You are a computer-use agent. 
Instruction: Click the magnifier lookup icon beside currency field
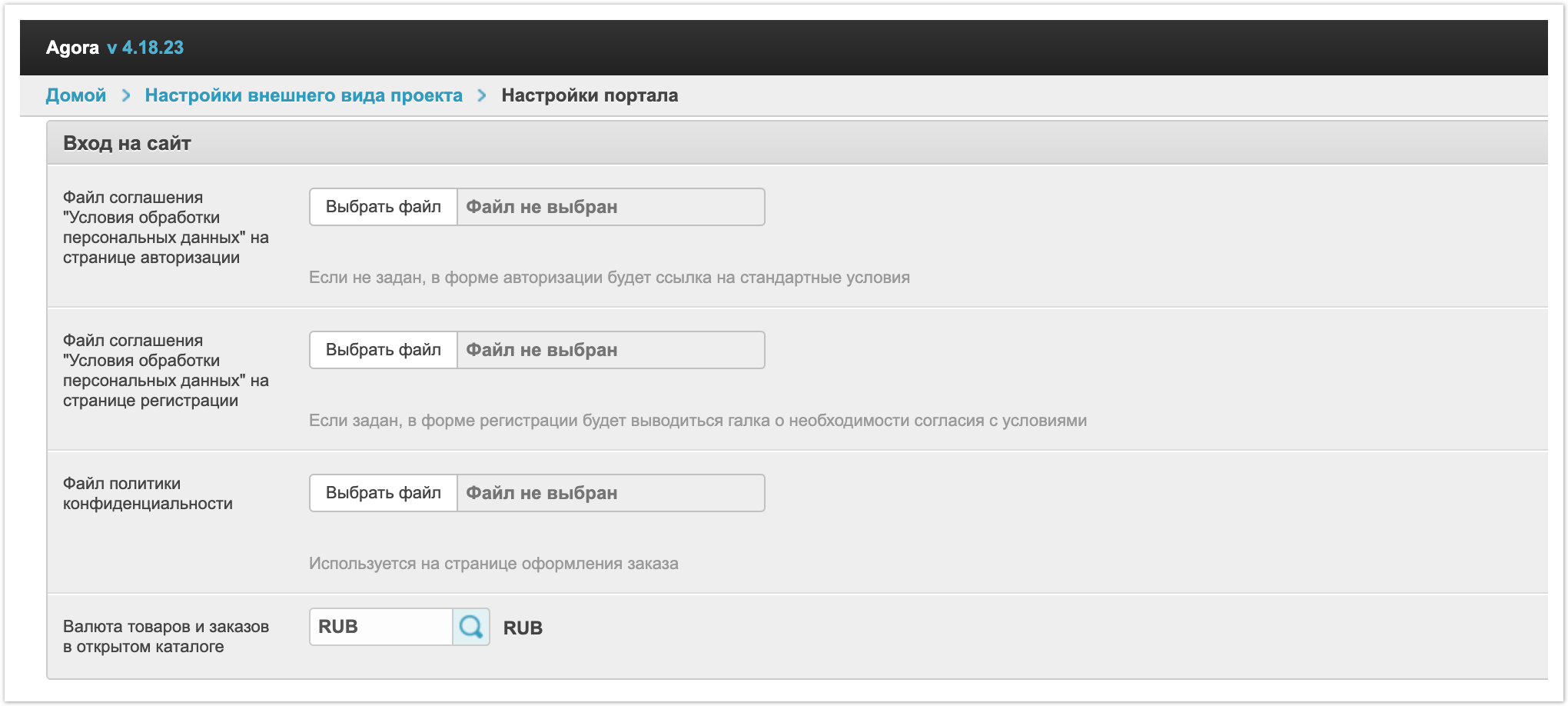(x=470, y=627)
